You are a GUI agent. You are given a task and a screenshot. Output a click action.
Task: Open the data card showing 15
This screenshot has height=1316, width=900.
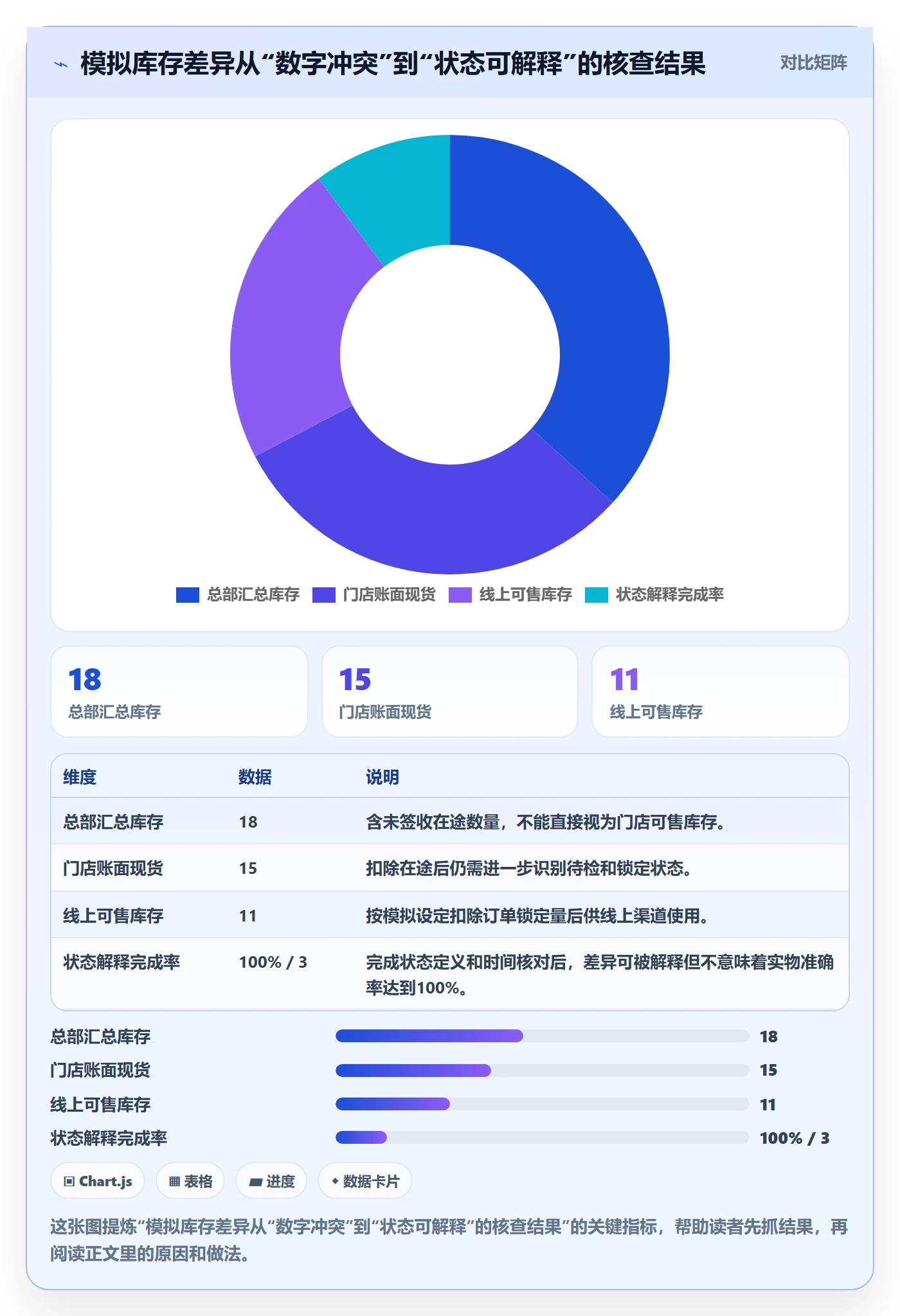pos(450,691)
